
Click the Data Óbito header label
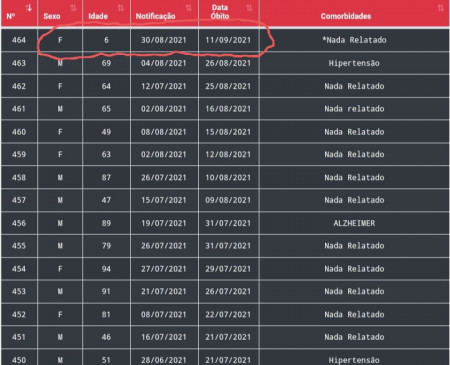pos(220,12)
